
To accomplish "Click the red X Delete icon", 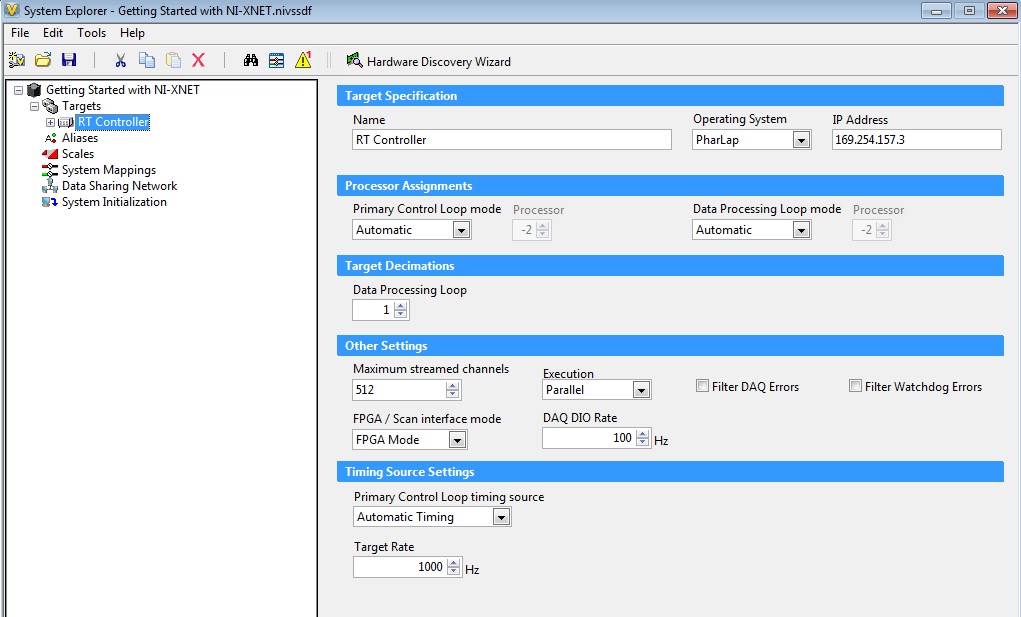I will (199, 61).
